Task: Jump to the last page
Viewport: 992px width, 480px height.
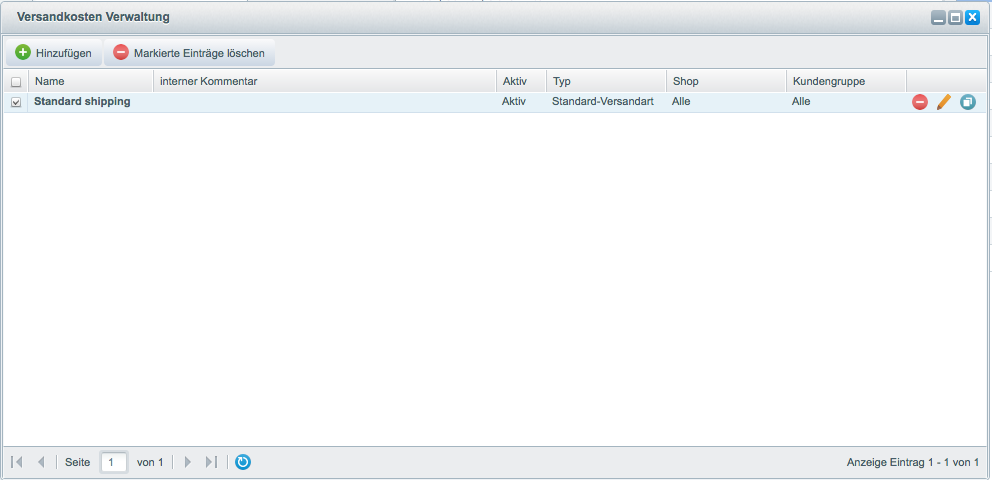Action: 211,462
